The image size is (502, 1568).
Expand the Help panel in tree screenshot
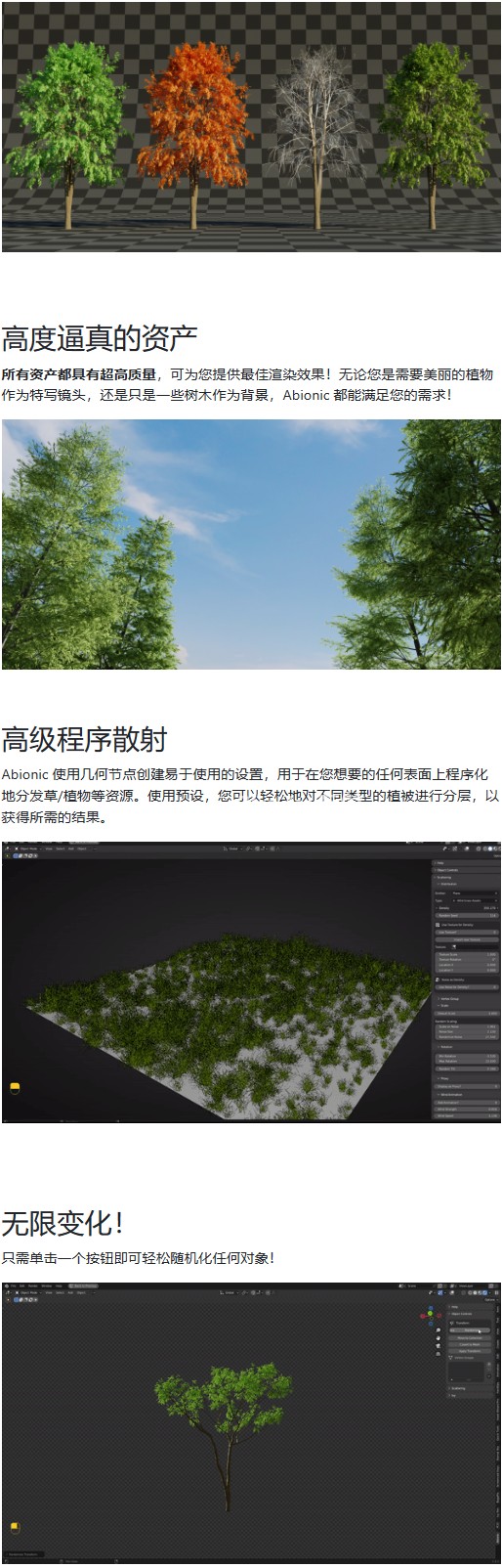[x=469, y=1307]
